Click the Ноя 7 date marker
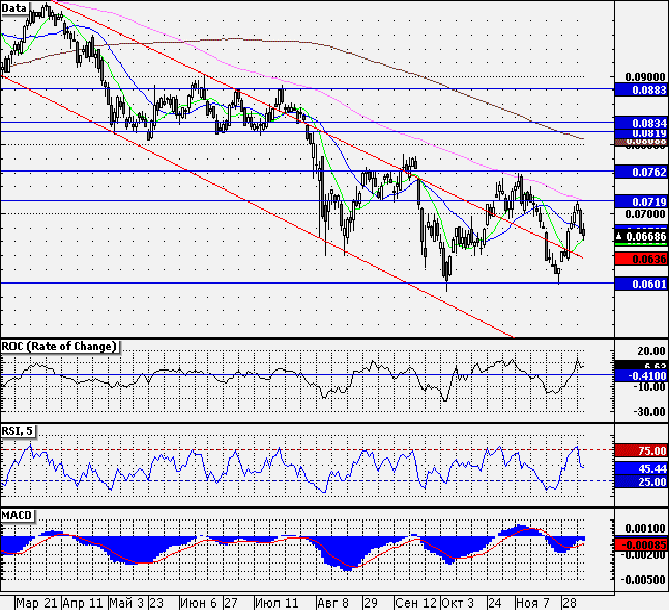 (532, 603)
